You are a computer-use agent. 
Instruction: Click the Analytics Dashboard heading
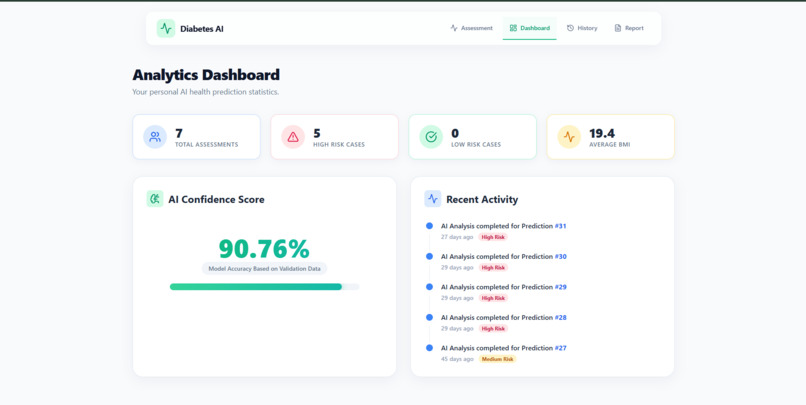[206, 75]
